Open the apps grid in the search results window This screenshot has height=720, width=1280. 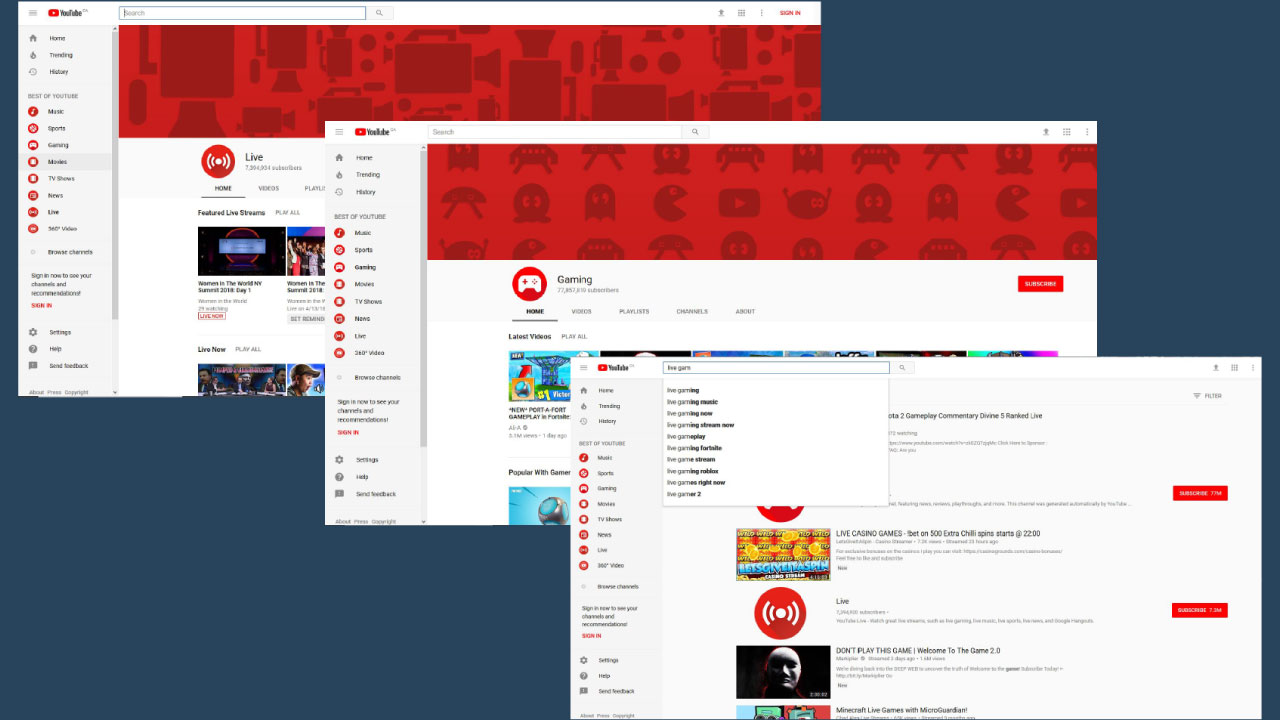(1234, 368)
